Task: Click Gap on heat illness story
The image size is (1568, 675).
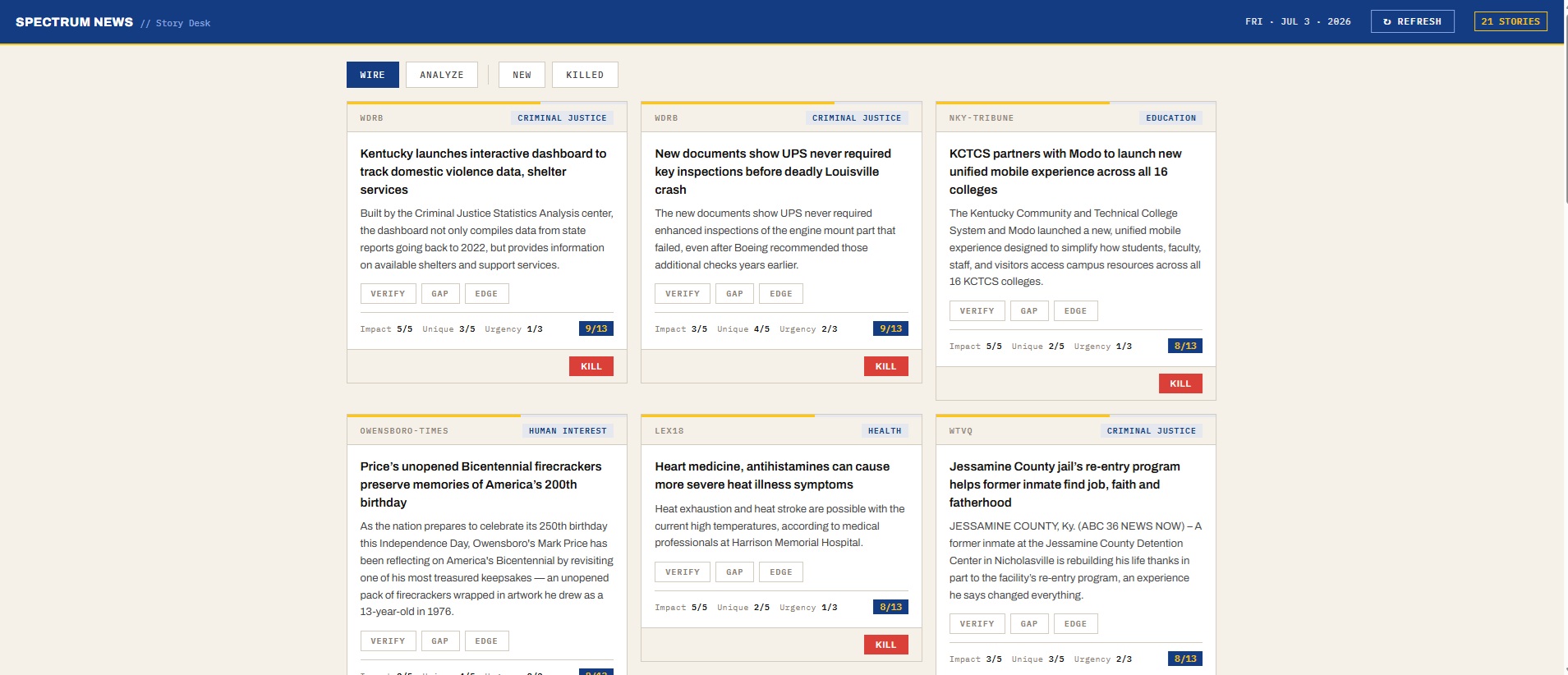Action: 734,572
